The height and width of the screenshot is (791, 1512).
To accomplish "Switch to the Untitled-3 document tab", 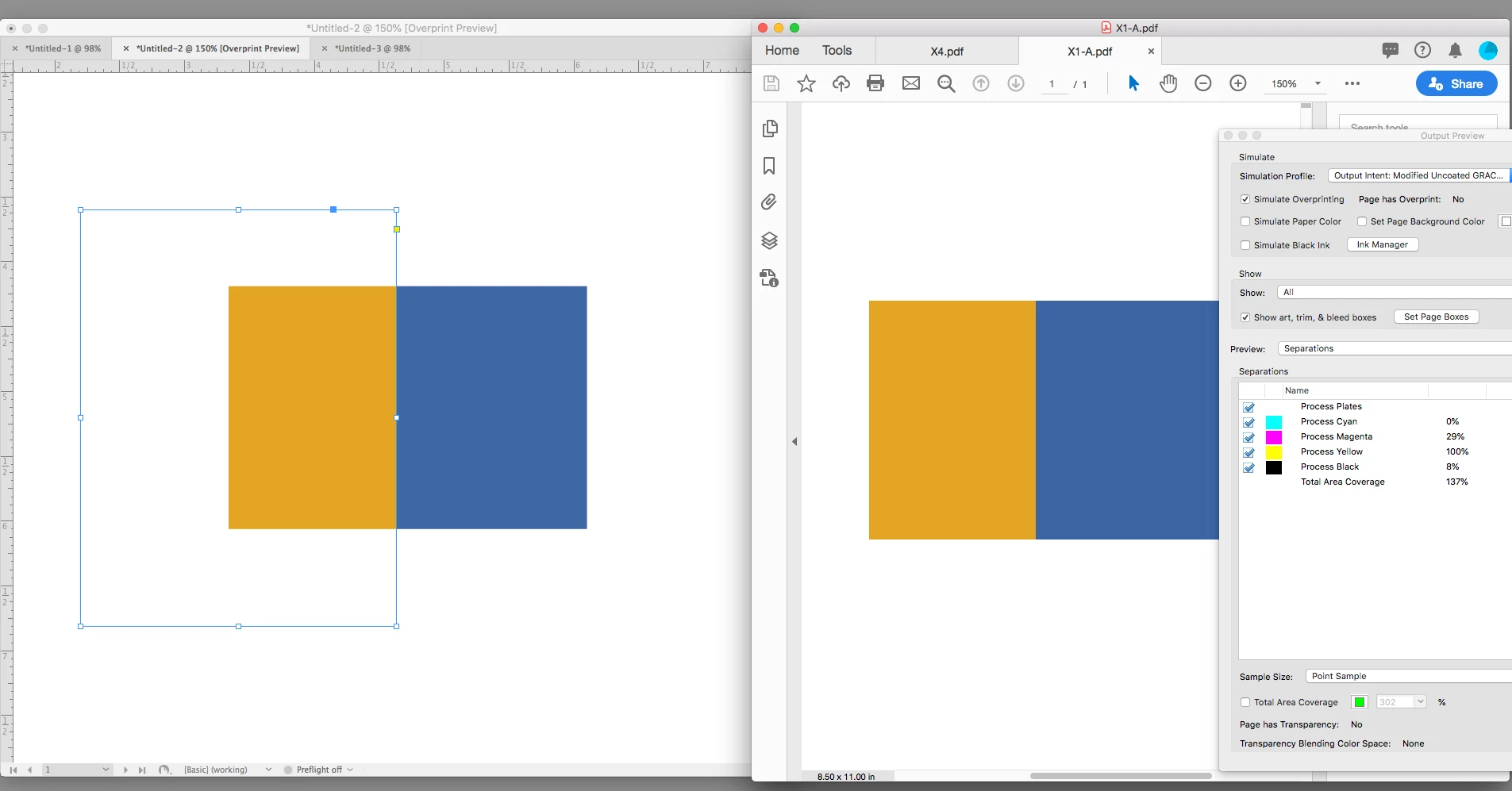I will [x=372, y=48].
